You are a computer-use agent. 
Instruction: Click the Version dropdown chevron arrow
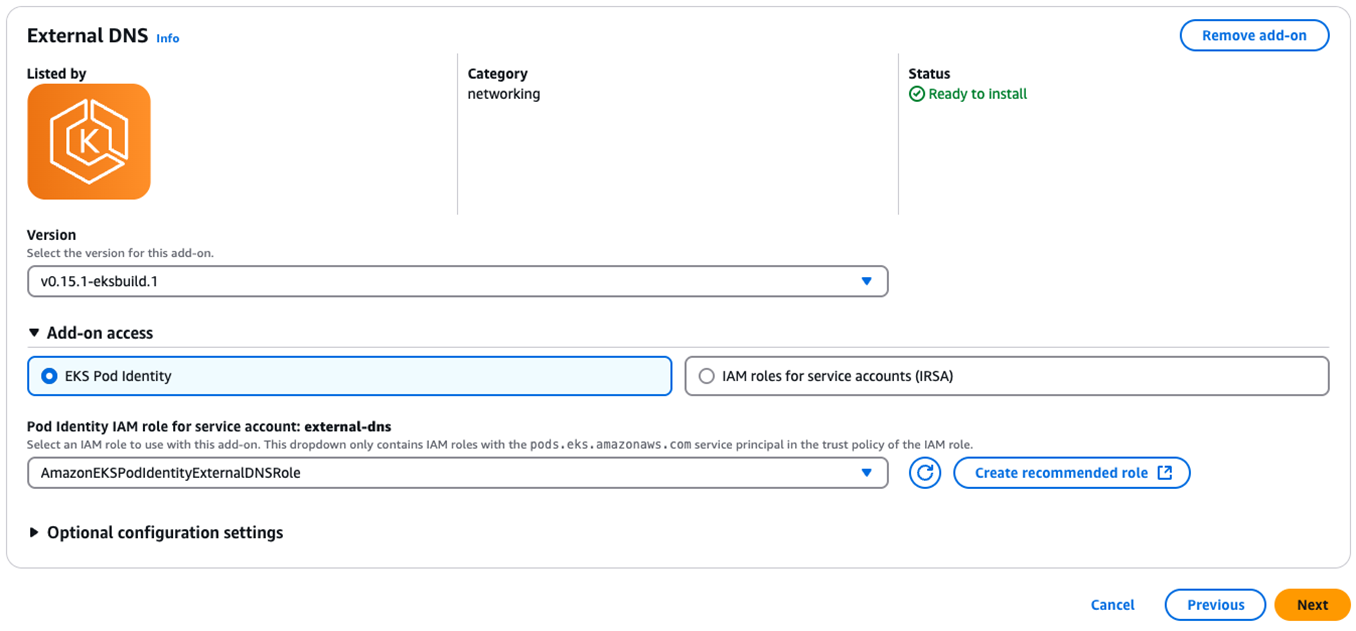(x=866, y=281)
